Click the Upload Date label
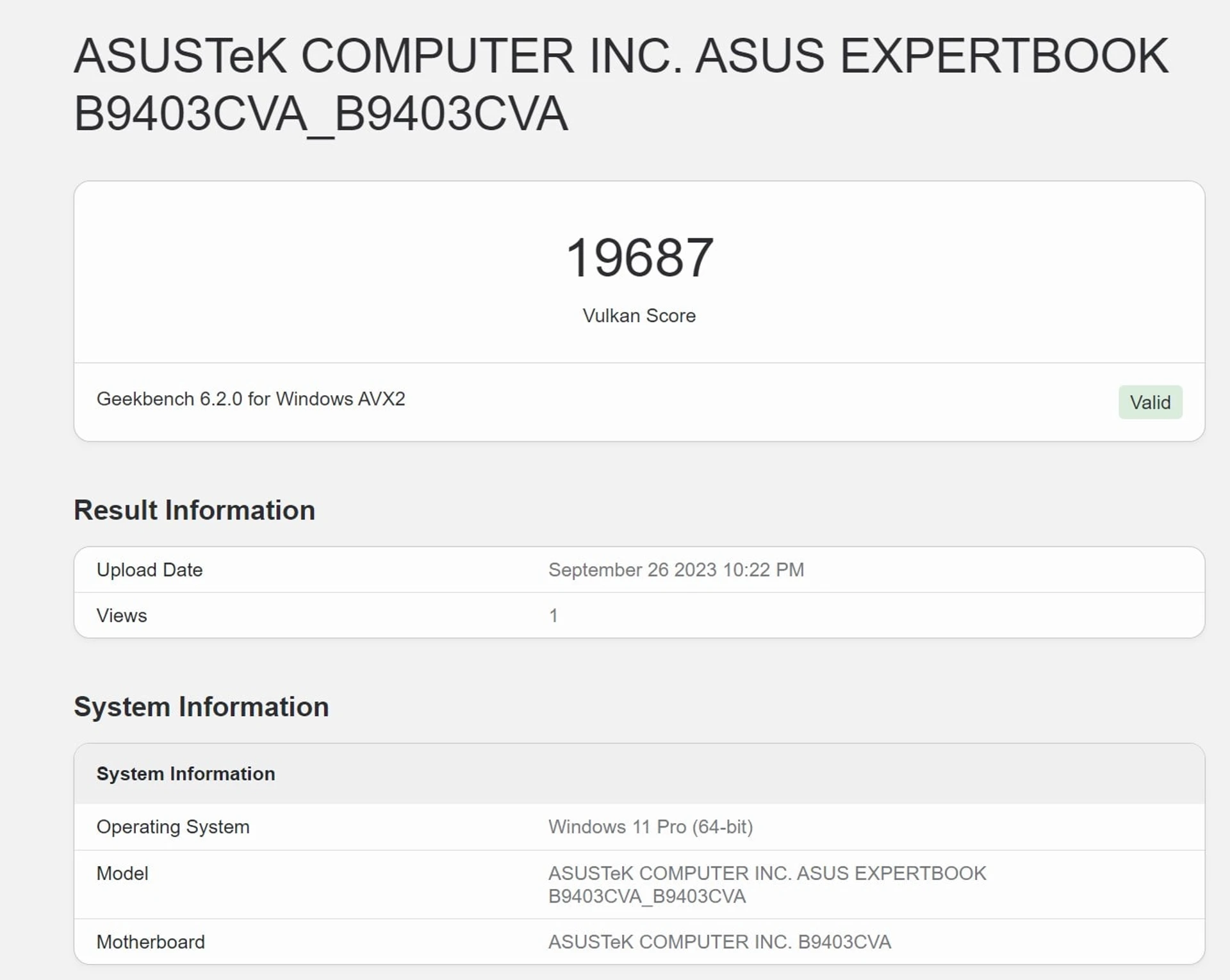Image resolution: width=1230 pixels, height=980 pixels. (149, 570)
